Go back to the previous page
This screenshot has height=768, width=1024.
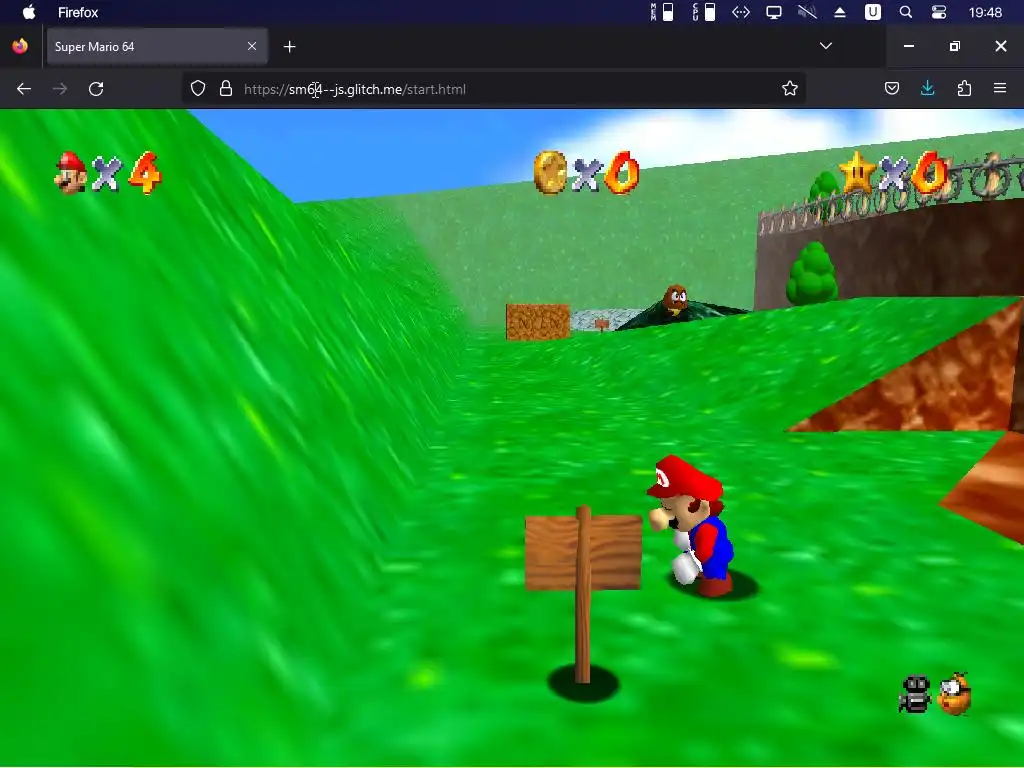(x=24, y=89)
